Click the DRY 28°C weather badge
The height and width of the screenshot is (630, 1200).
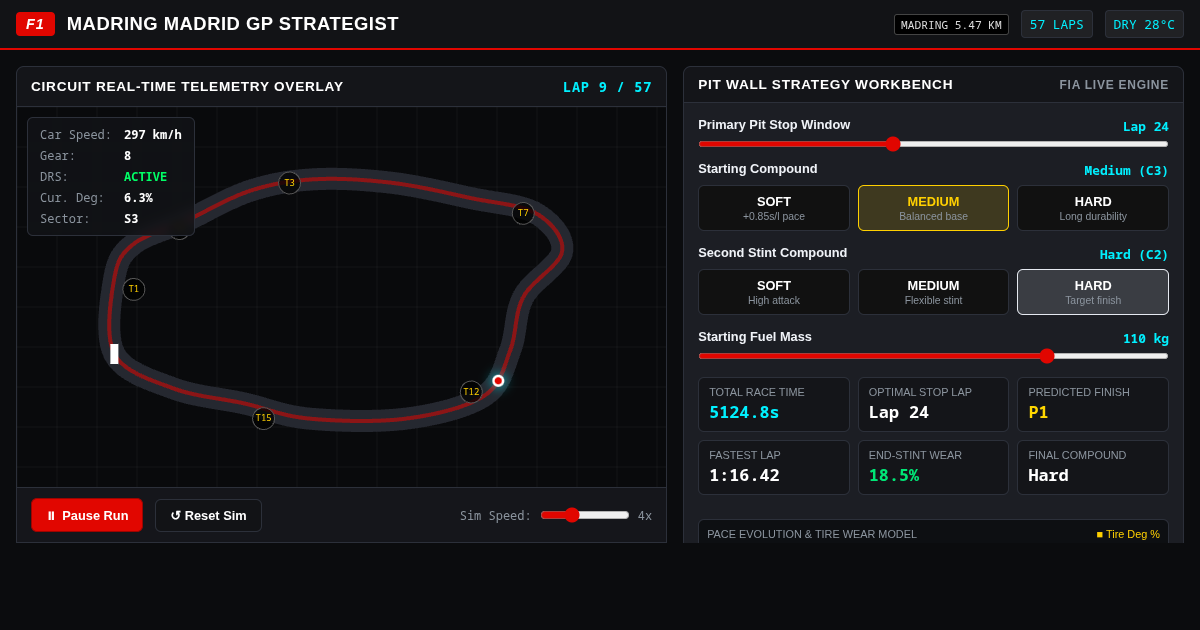point(1144,24)
